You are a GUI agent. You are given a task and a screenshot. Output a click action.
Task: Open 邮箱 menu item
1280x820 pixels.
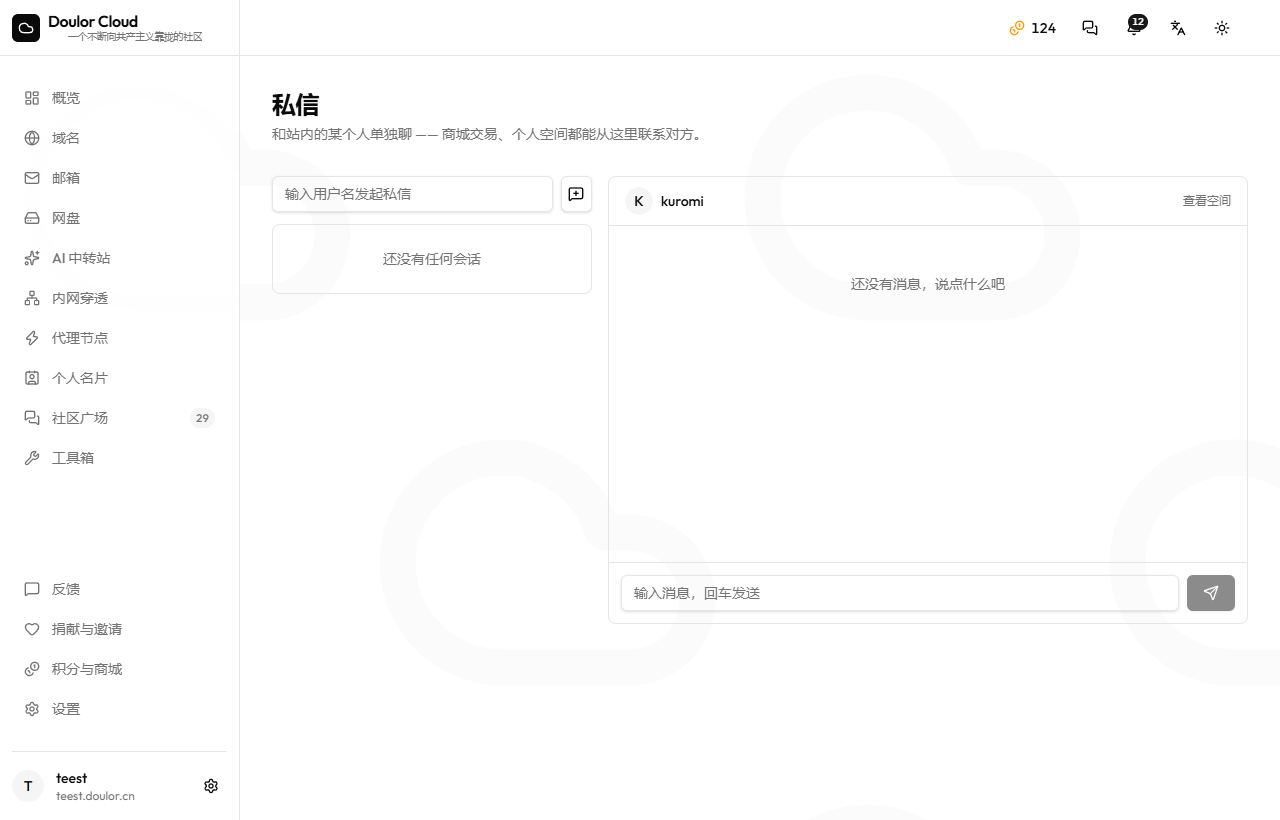[x=119, y=178]
